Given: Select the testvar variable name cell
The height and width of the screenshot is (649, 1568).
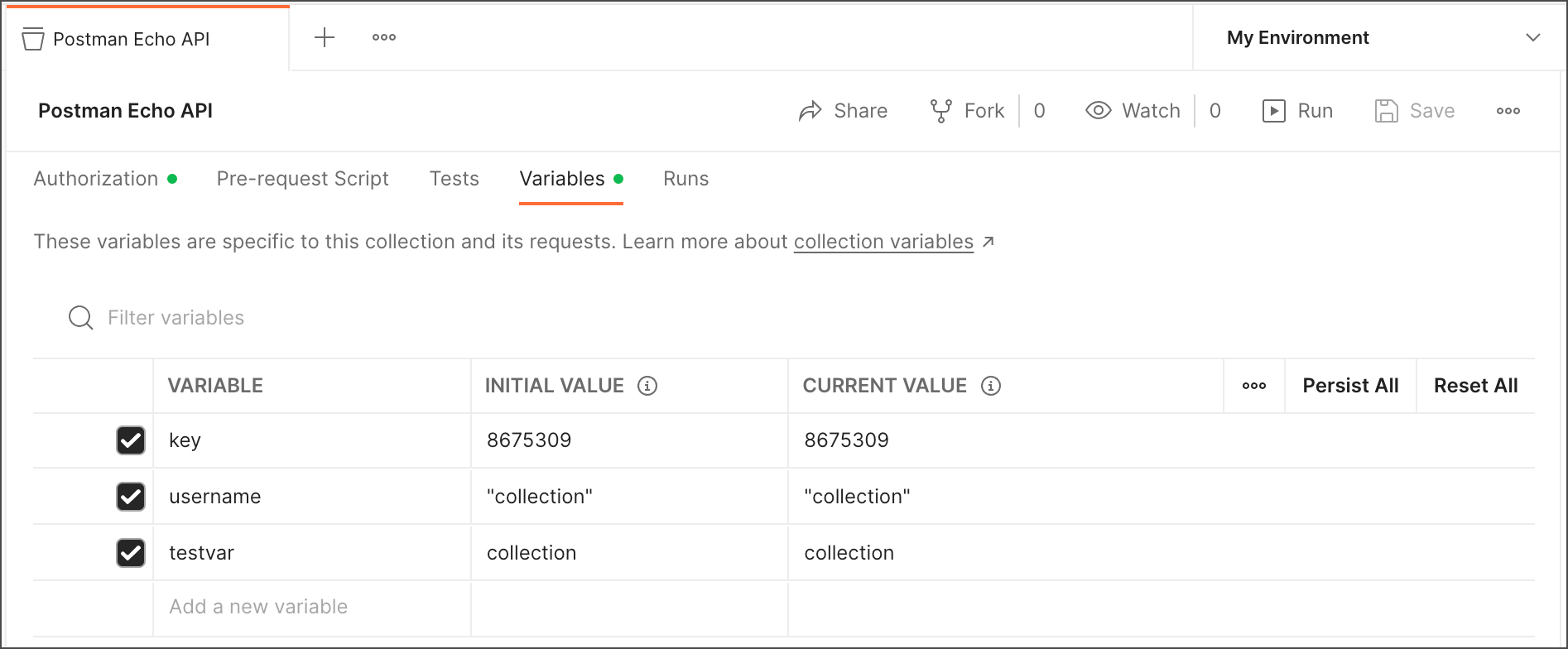Looking at the screenshot, I should pyautogui.click(x=312, y=553).
